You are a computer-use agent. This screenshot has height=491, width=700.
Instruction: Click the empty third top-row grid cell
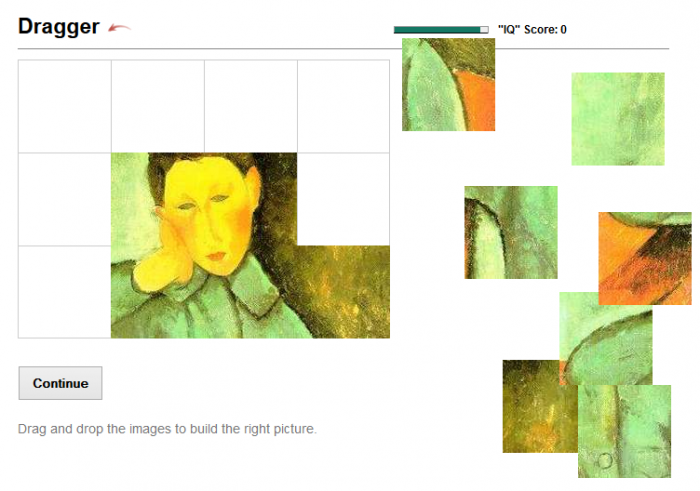(x=251, y=106)
